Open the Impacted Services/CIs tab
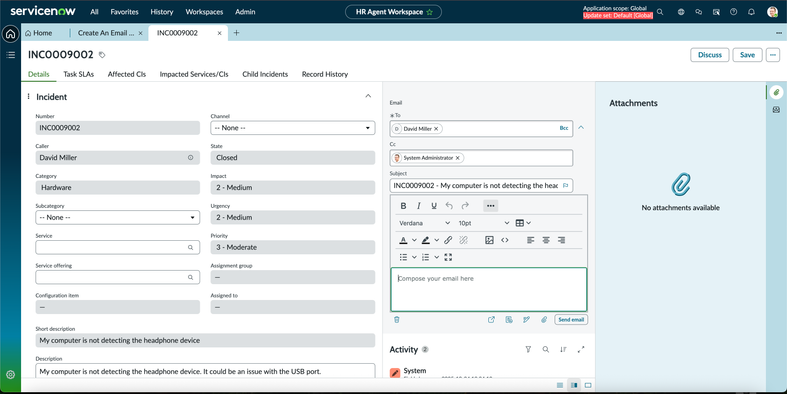The image size is (787, 394). (194, 74)
